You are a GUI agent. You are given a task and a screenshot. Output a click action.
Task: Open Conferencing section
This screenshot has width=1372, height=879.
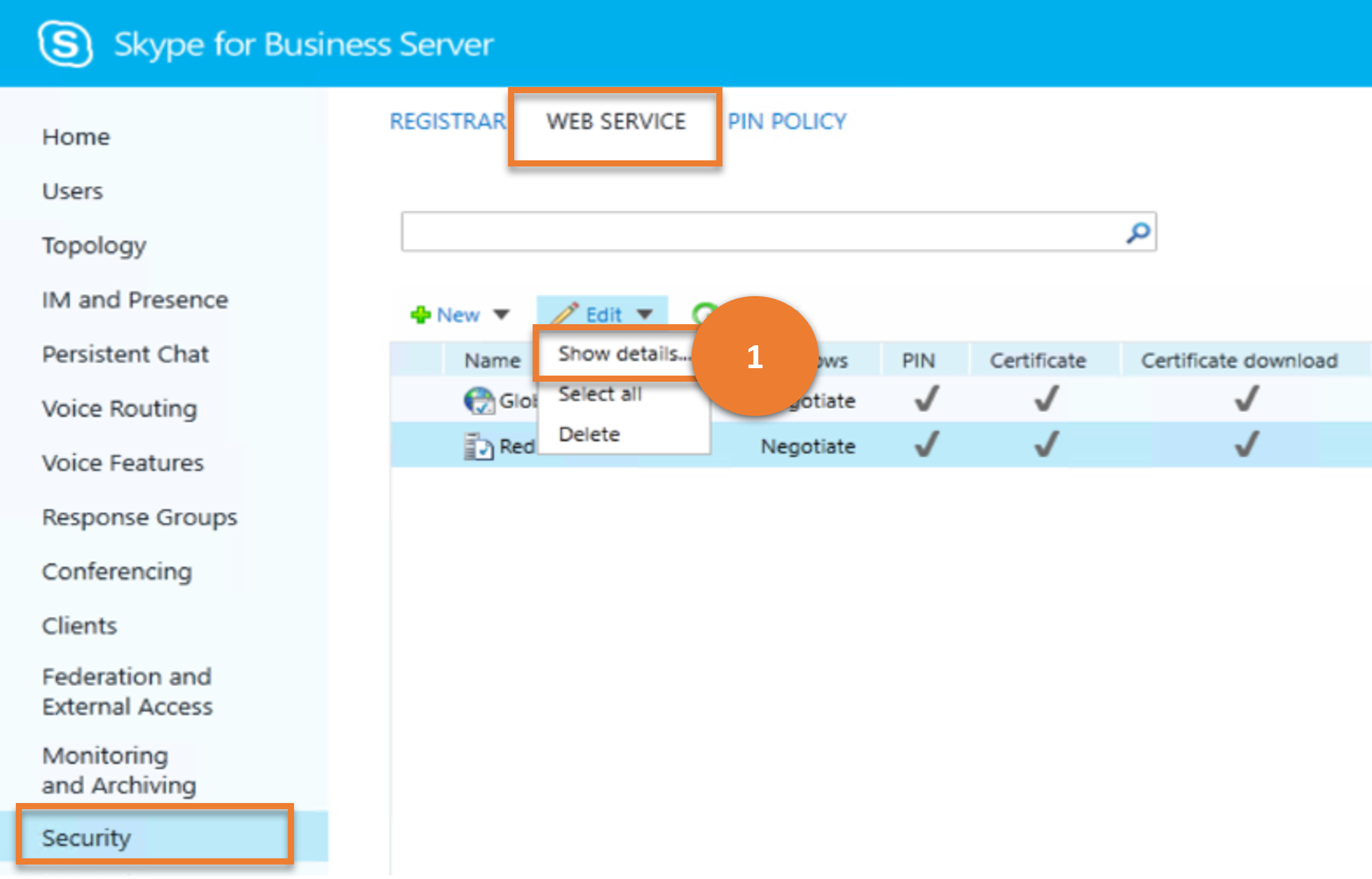117,572
